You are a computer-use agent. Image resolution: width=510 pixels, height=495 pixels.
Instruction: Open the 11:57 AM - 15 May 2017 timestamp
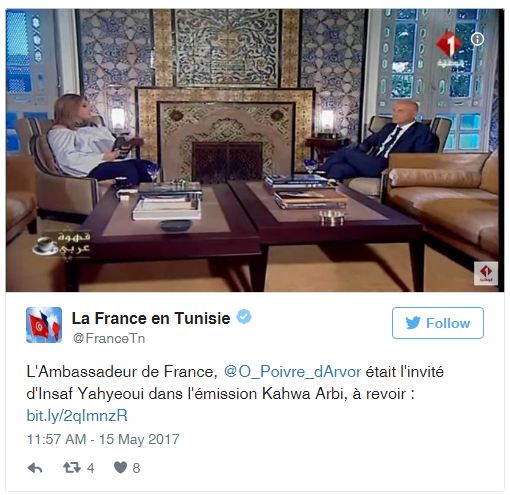tap(103, 439)
